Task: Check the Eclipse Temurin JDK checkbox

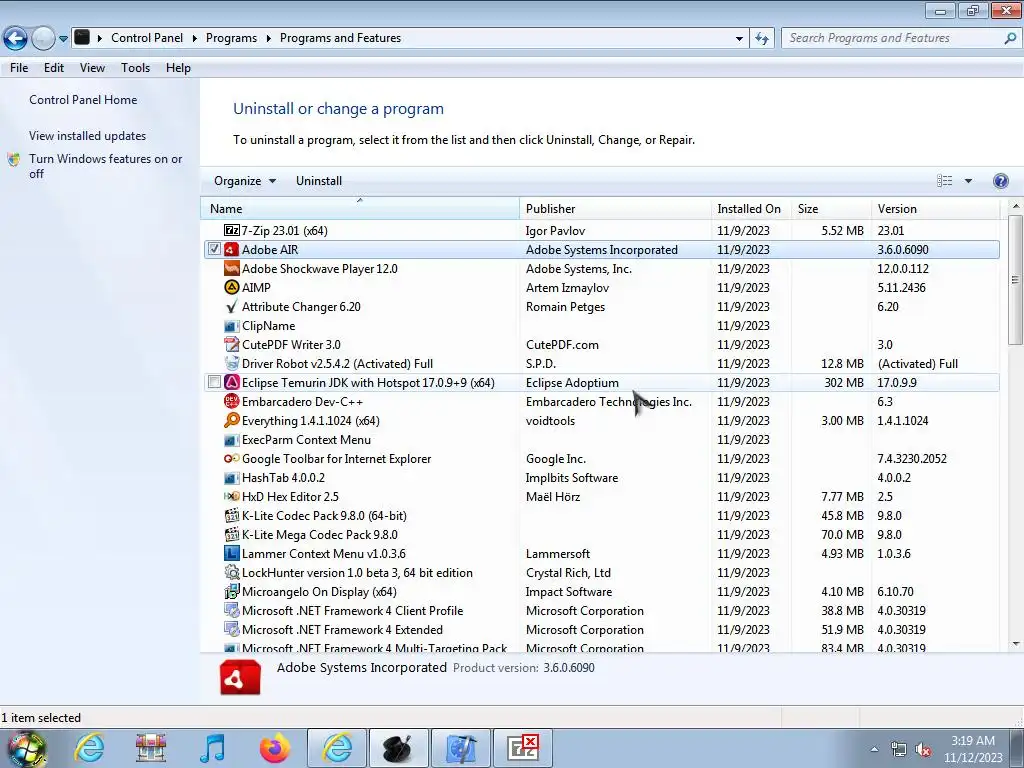Action: (214, 382)
